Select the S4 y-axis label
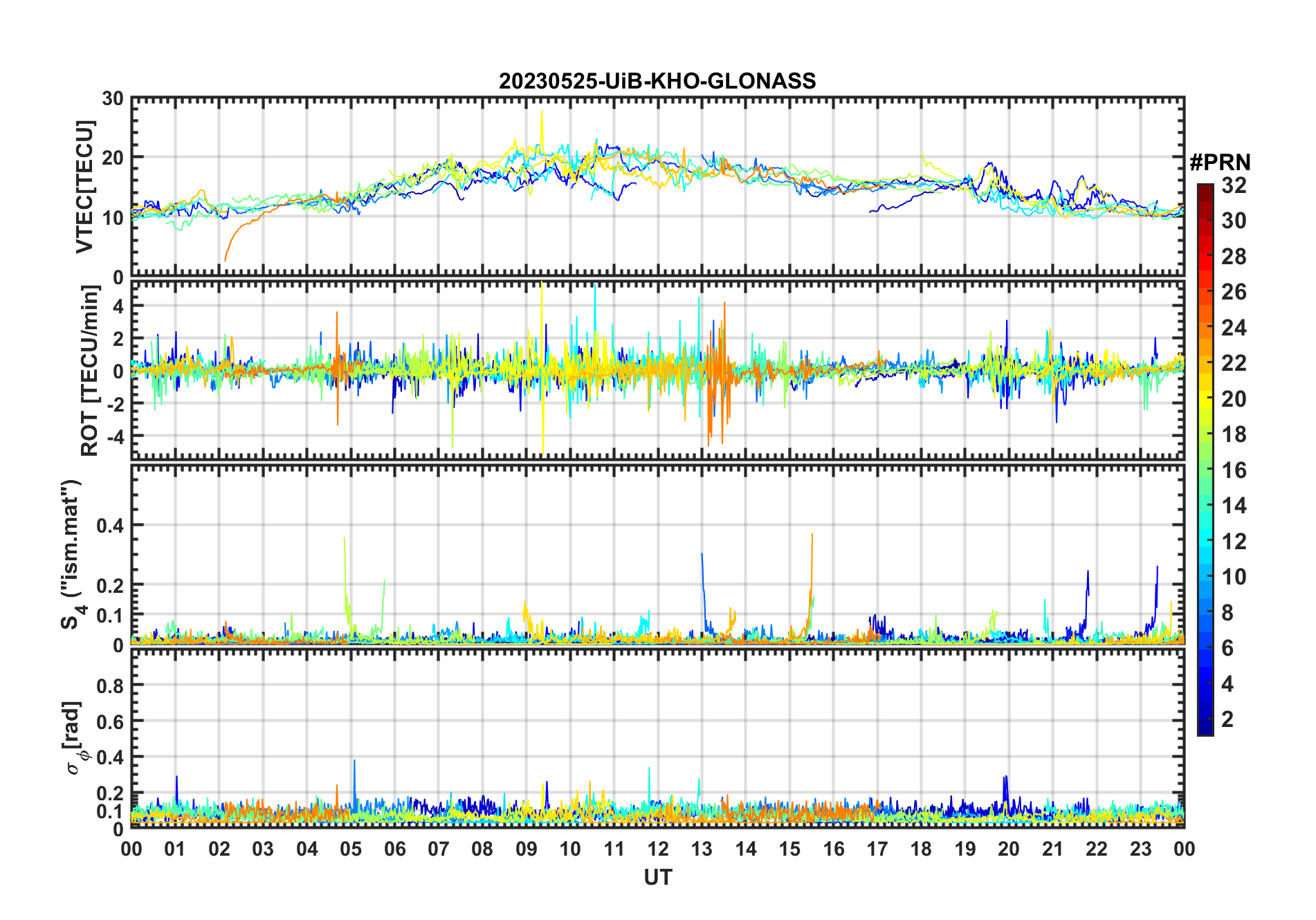This screenshot has width=1316, height=920. (71, 553)
